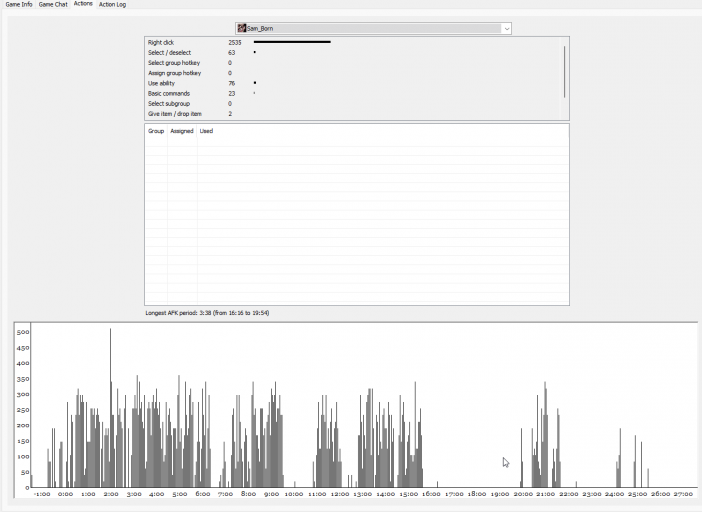Image resolution: width=702 pixels, height=512 pixels.
Task: Click the 500 value on graph axis
Action: [x=23, y=332]
